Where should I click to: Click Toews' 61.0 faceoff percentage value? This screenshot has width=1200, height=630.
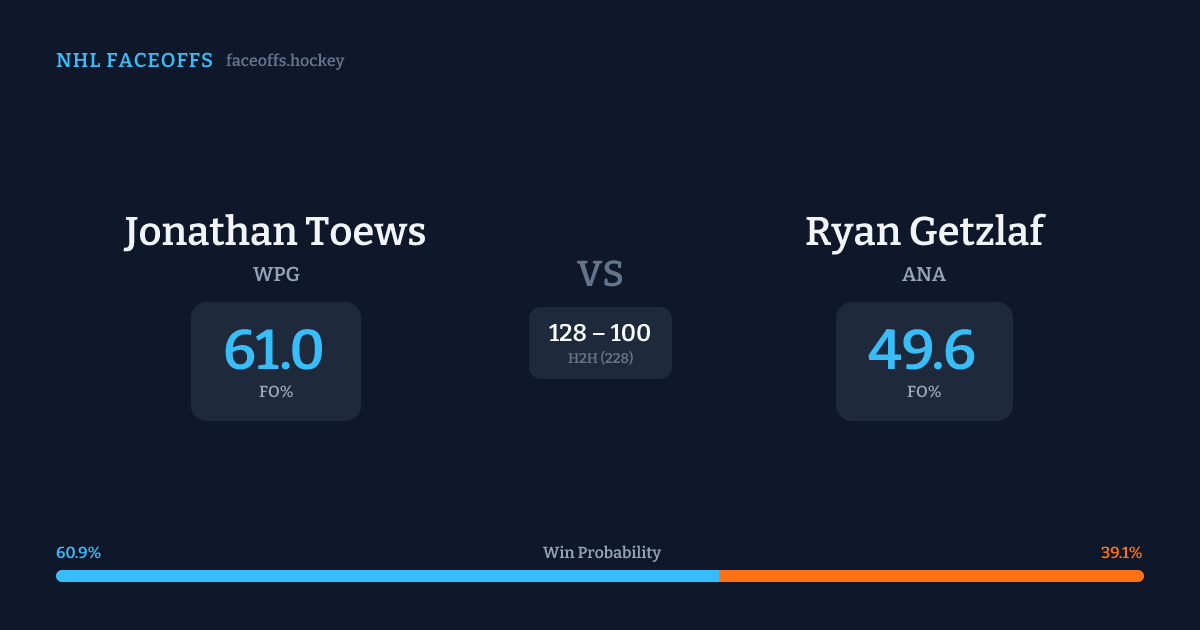(274, 350)
